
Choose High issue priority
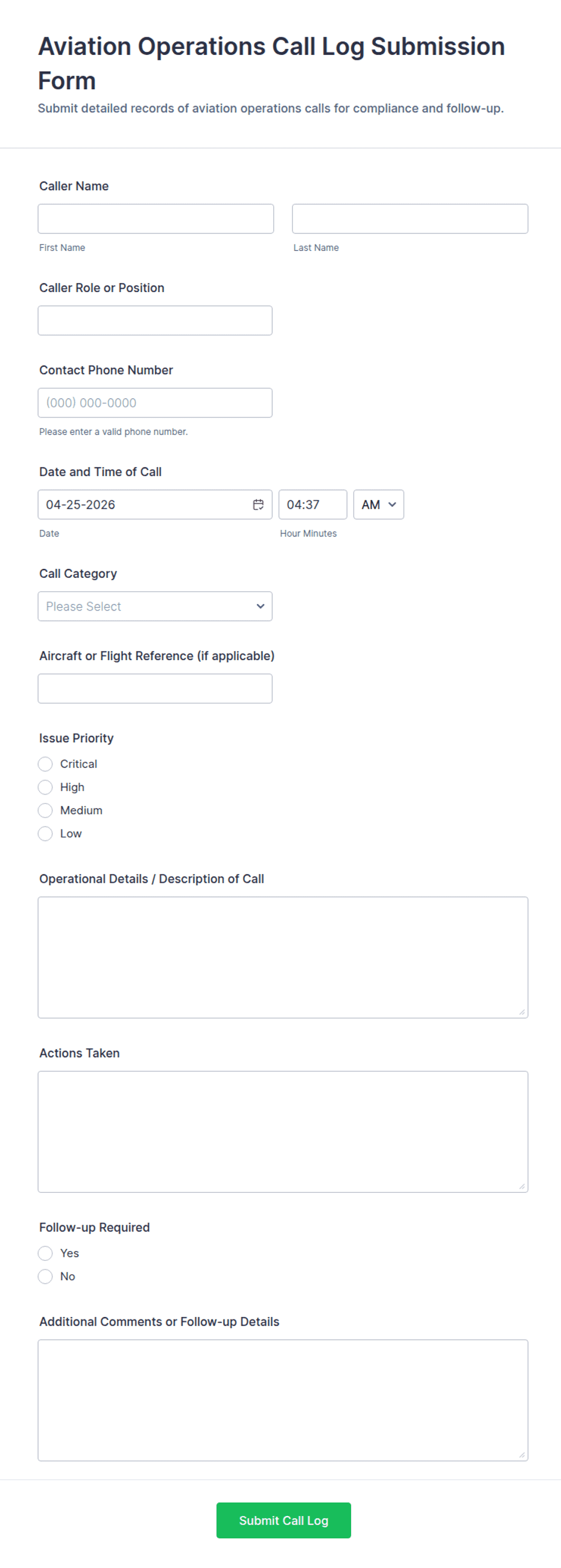[x=46, y=787]
